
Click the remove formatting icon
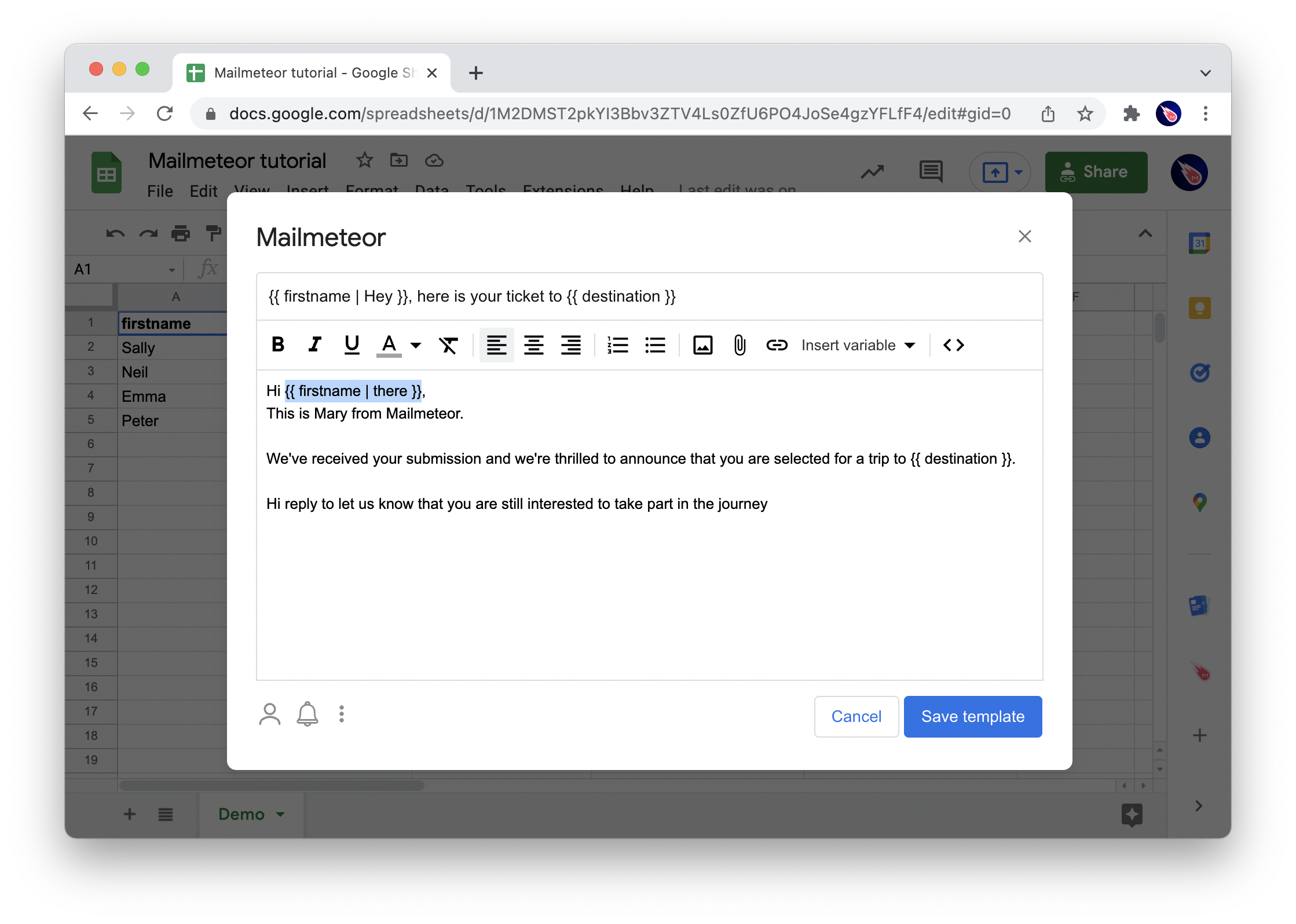448,345
